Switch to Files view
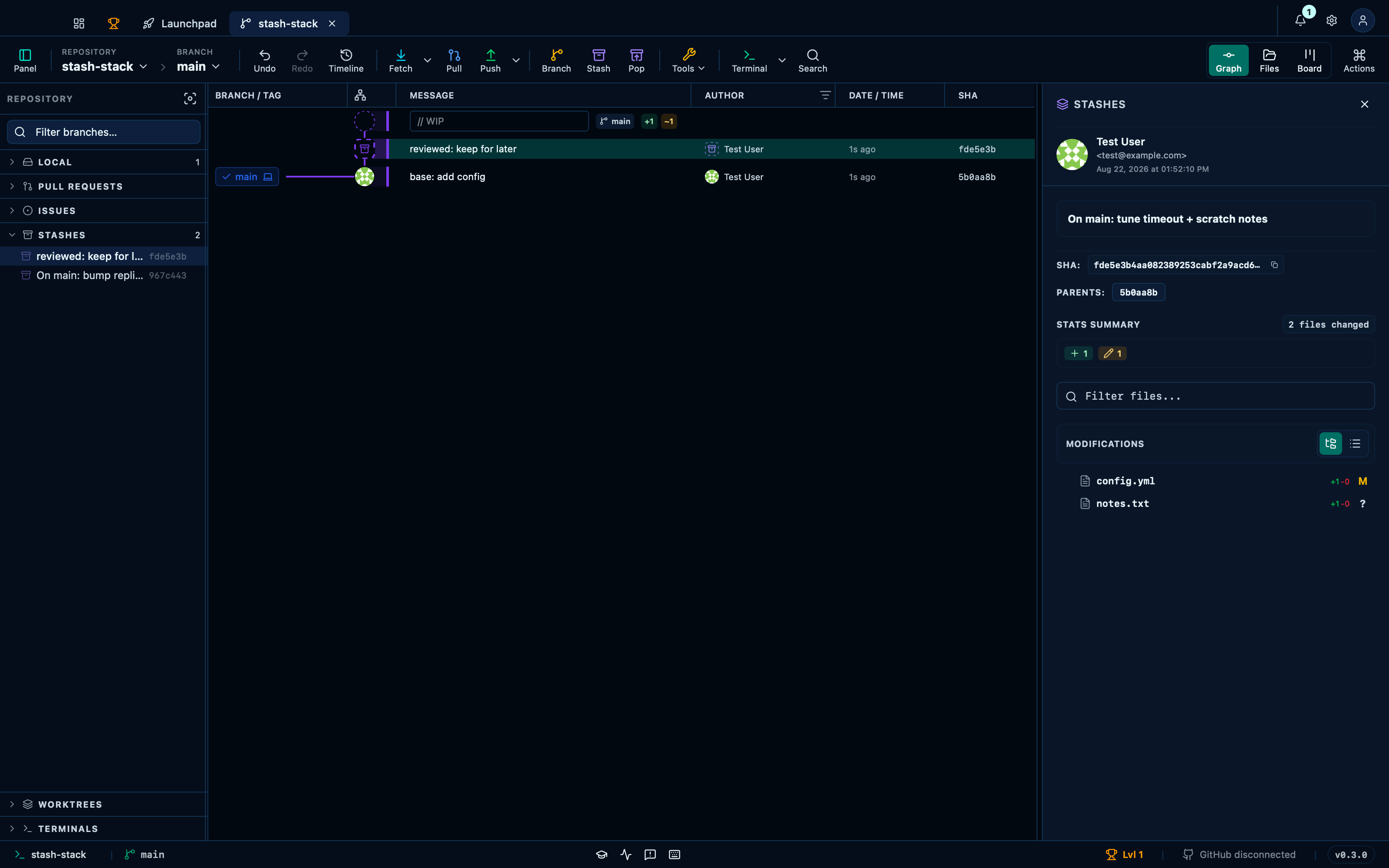The width and height of the screenshot is (1389, 868). (1269, 60)
